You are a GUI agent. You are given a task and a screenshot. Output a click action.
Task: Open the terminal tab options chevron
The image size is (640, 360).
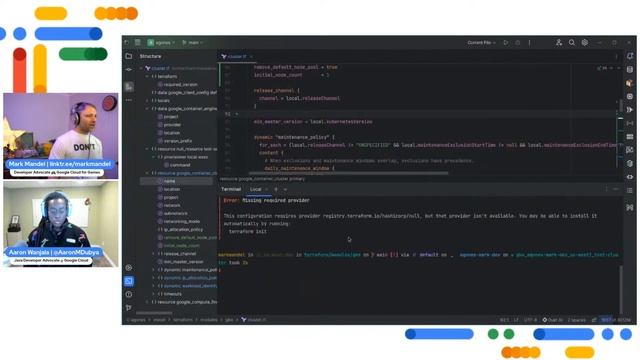pyautogui.click(x=285, y=189)
